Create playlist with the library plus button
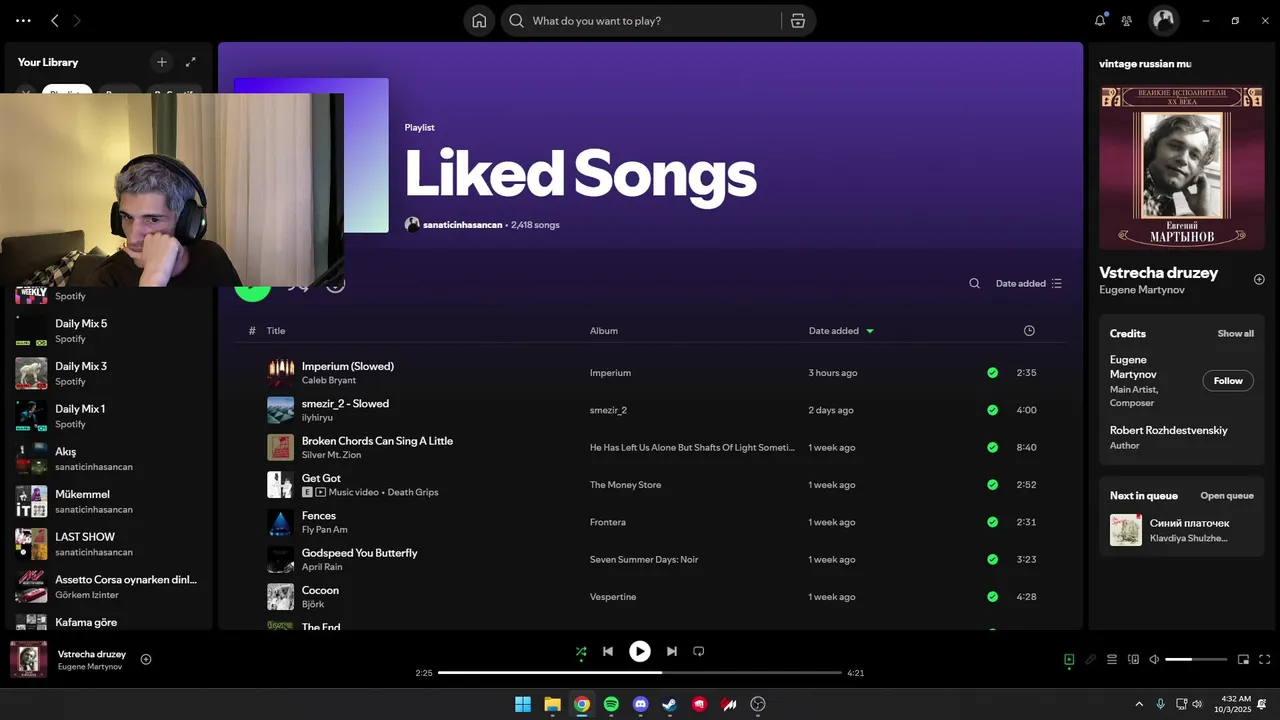 click(x=162, y=62)
